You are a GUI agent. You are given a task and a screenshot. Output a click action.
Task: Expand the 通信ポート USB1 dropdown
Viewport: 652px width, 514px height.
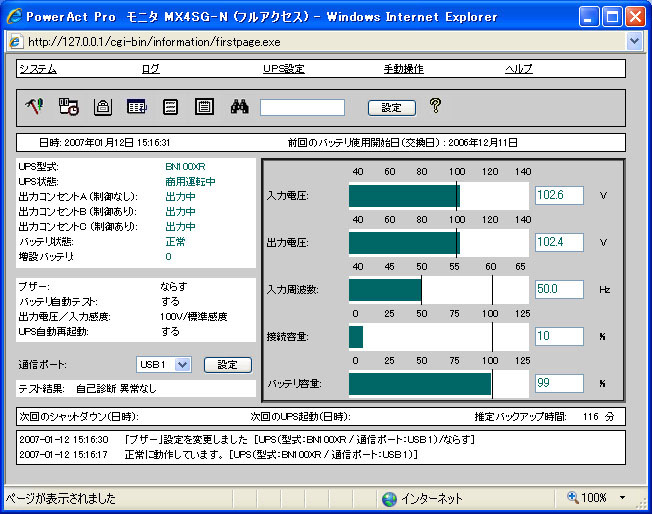[182, 365]
